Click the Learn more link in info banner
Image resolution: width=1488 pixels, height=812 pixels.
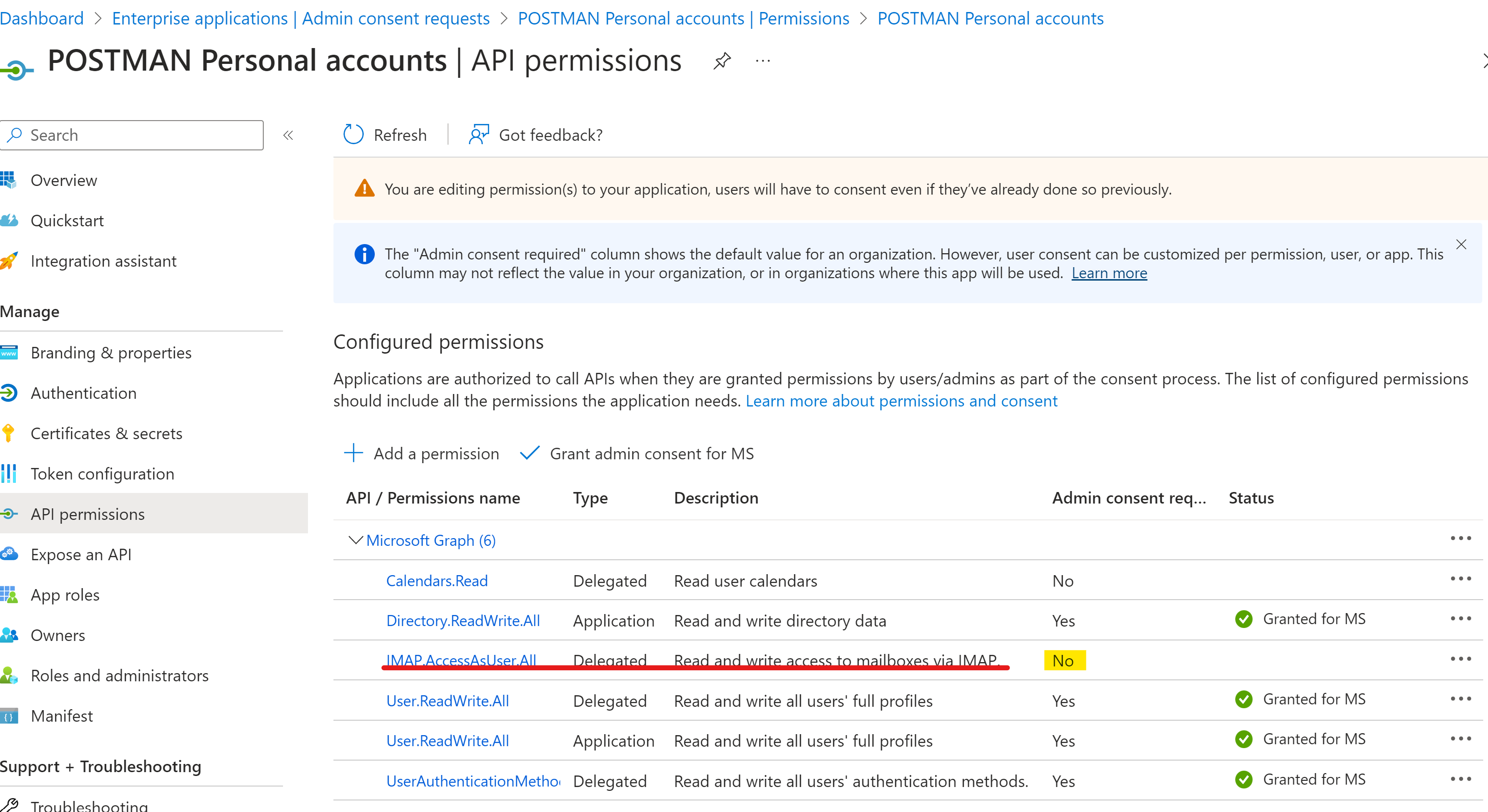[x=1109, y=273]
